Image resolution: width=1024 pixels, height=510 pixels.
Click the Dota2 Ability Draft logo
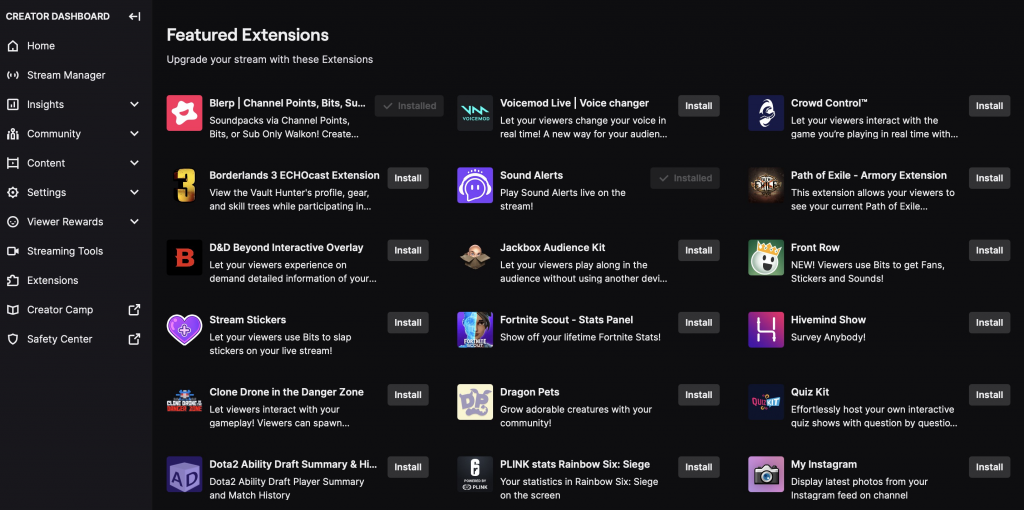[x=184, y=474]
